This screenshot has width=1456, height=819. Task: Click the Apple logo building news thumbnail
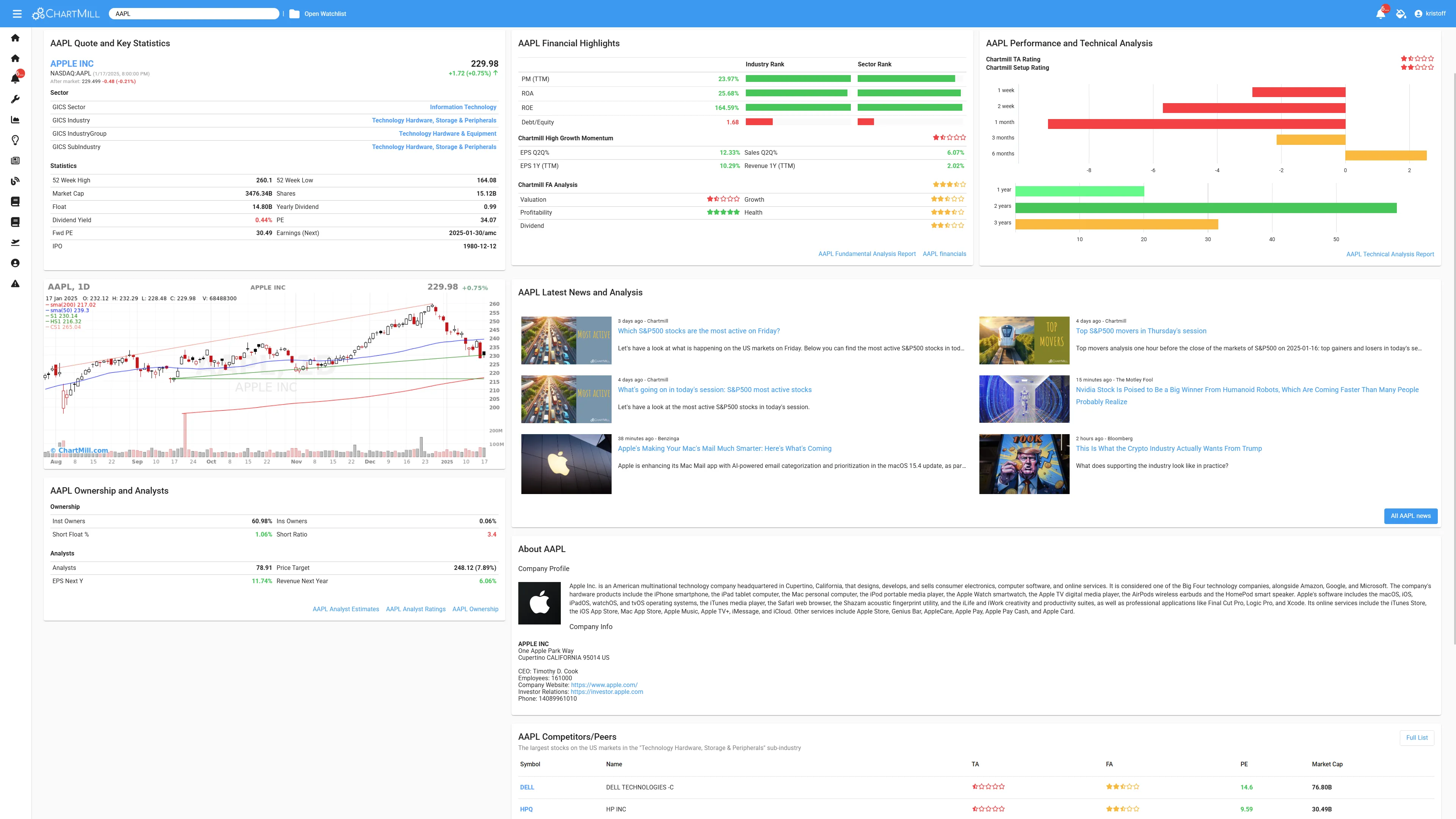coord(566,464)
